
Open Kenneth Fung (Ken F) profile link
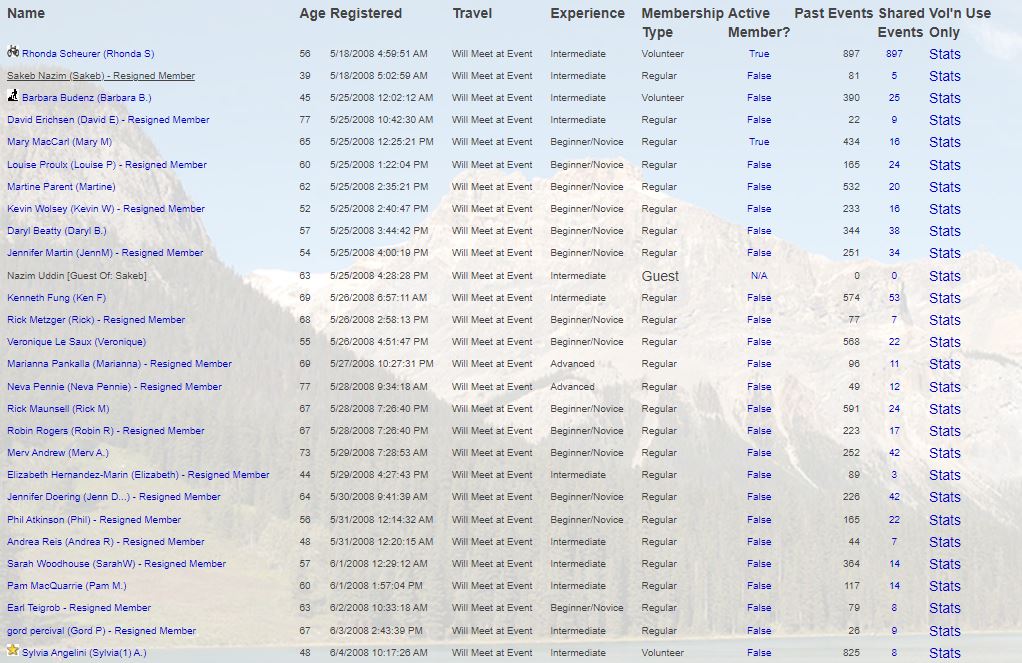point(56,298)
